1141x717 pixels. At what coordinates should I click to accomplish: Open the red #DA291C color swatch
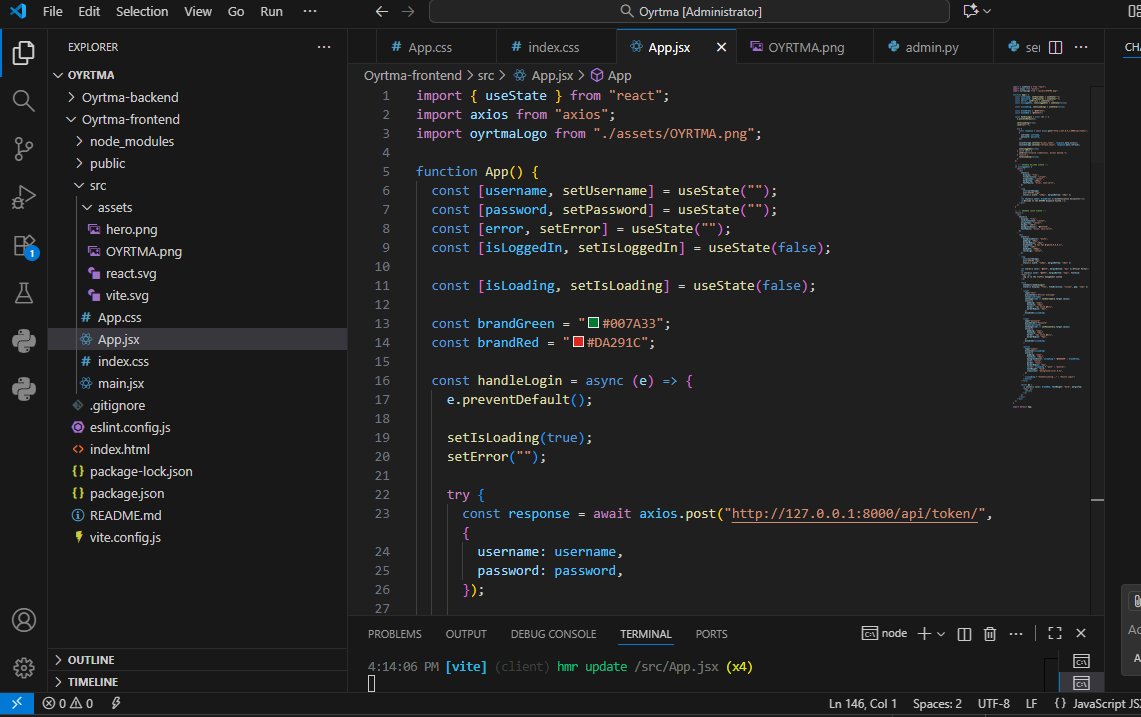[579, 342]
